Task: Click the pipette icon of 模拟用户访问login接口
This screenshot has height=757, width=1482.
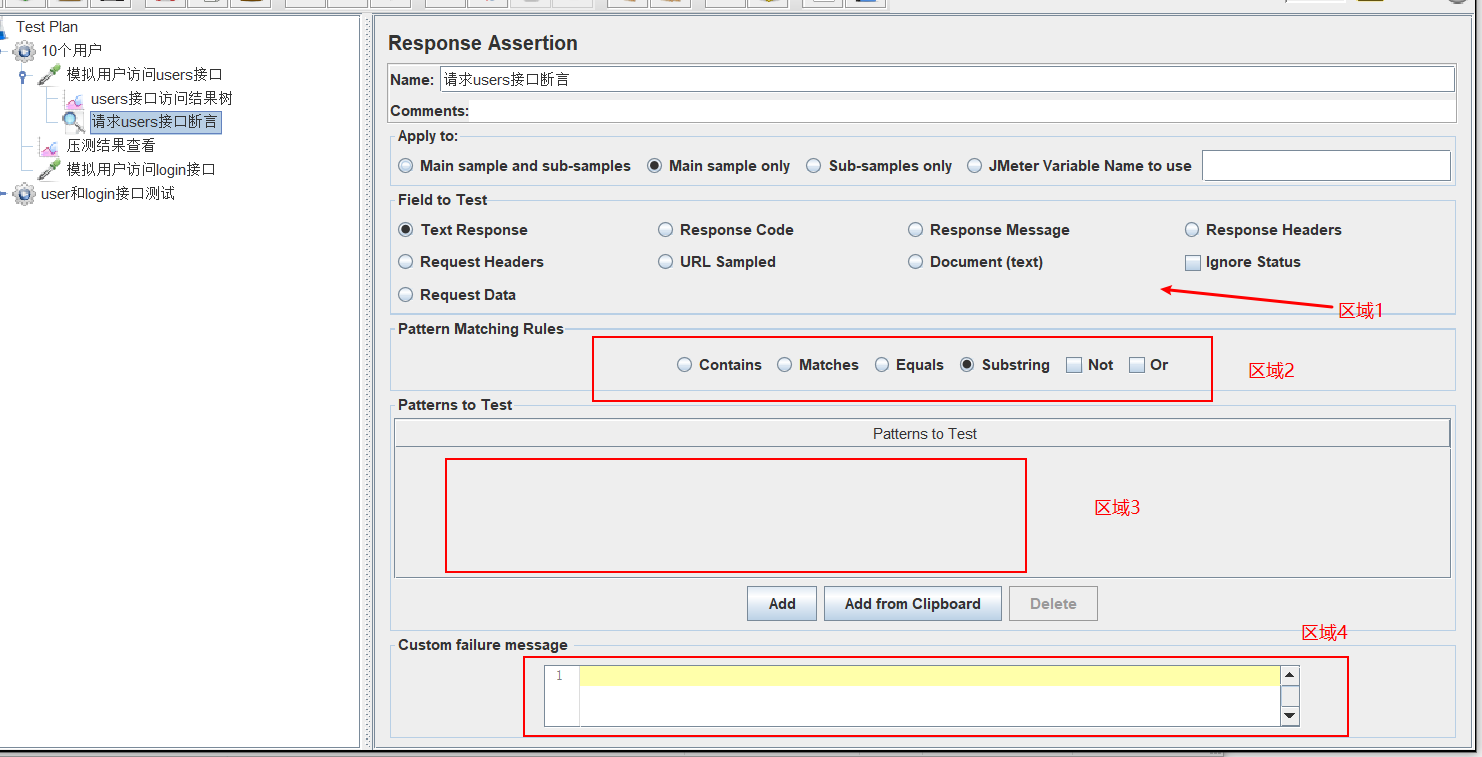Action: [x=49, y=169]
